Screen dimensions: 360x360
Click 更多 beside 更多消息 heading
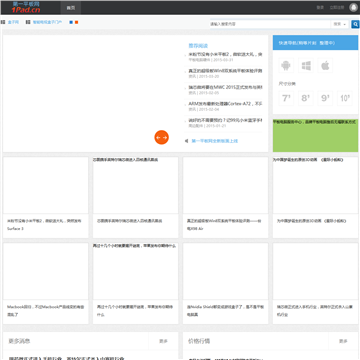[163, 341]
